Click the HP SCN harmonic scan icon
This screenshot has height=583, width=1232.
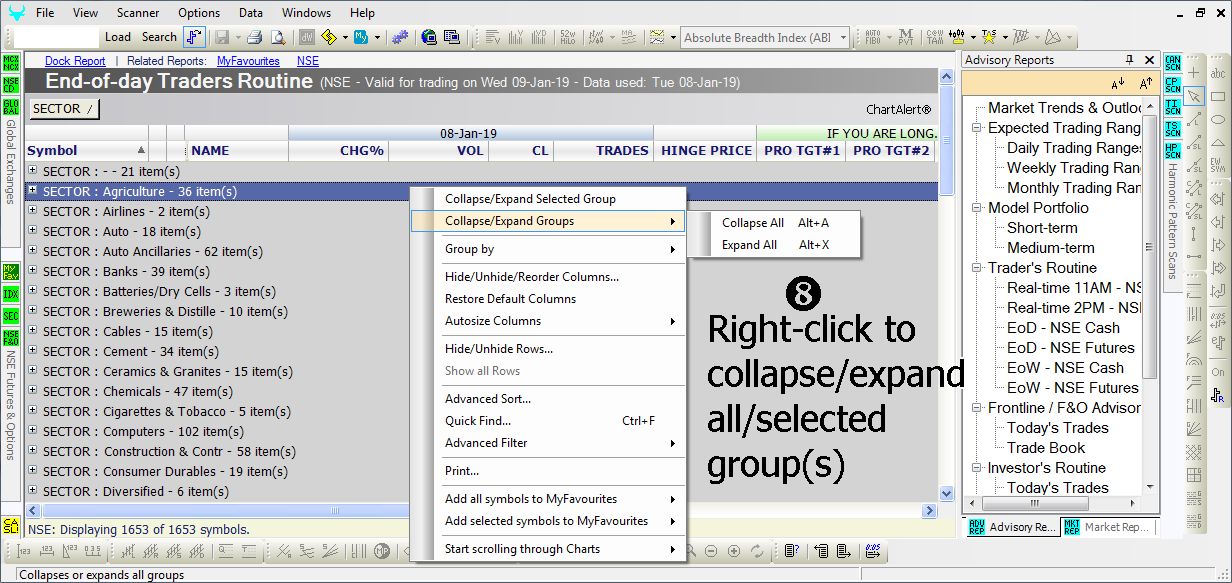click(x=1173, y=149)
